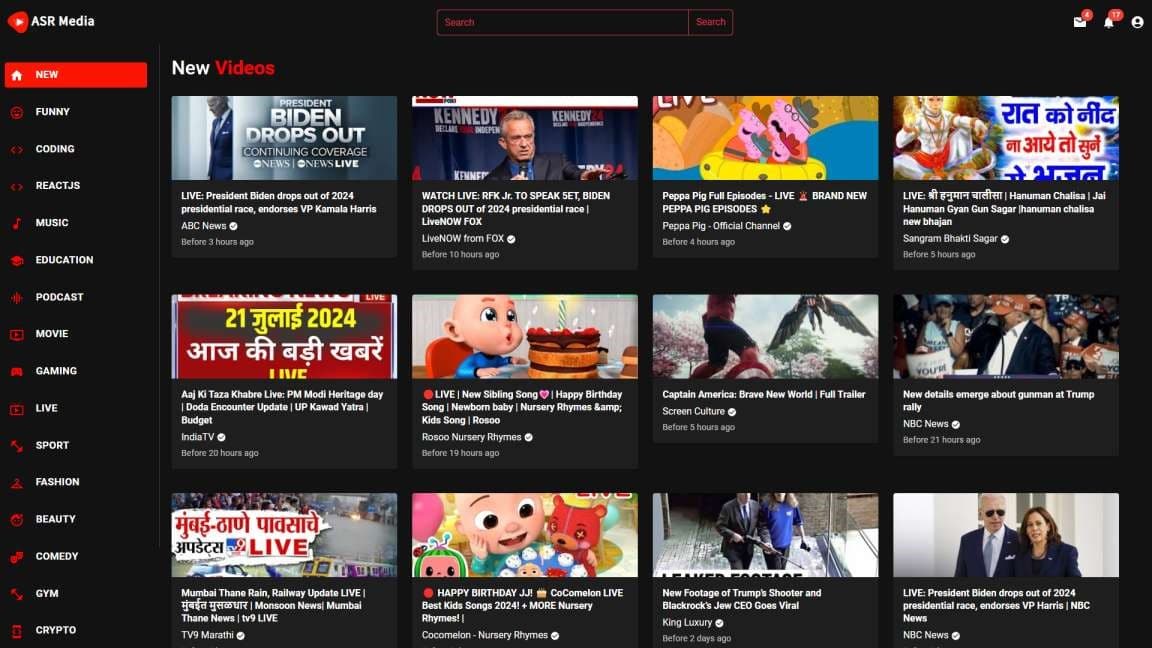Image resolution: width=1152 pixels, height=648 pixels.
Task: Open title 'New details emerge about gunman at Trump rally'
Action: [x=998, y=400]
